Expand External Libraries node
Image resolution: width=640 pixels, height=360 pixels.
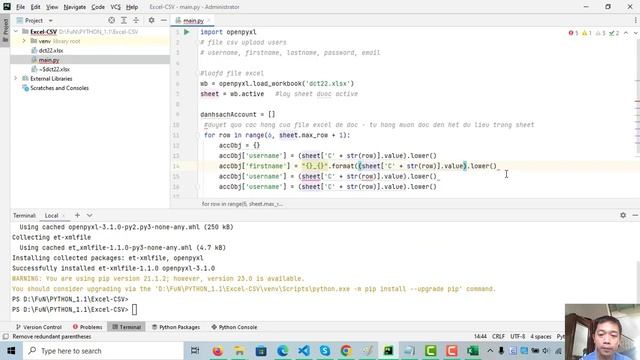click(x=16, y=78)
